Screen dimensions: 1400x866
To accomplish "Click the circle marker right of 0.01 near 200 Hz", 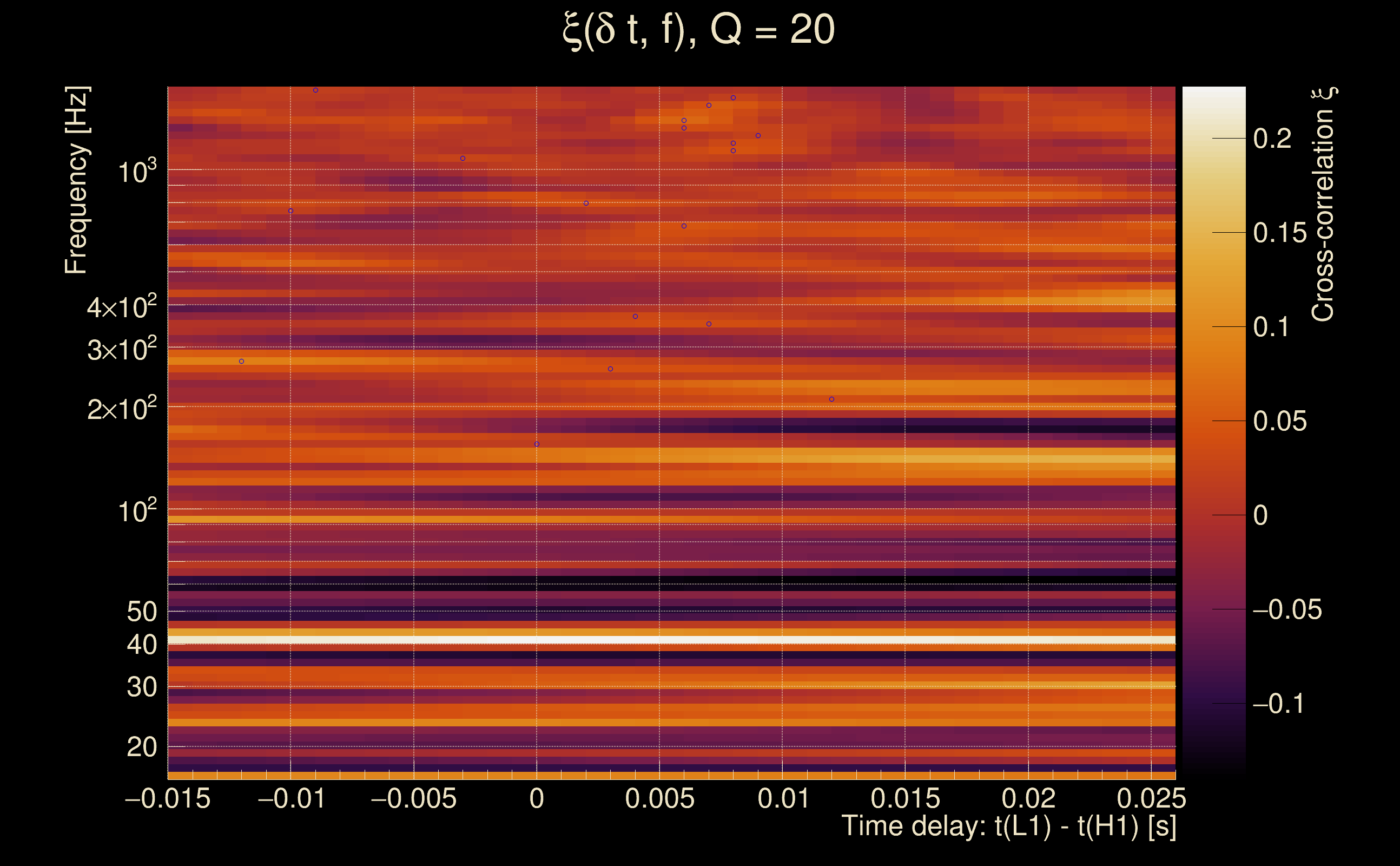I will (x=831, y=399).
